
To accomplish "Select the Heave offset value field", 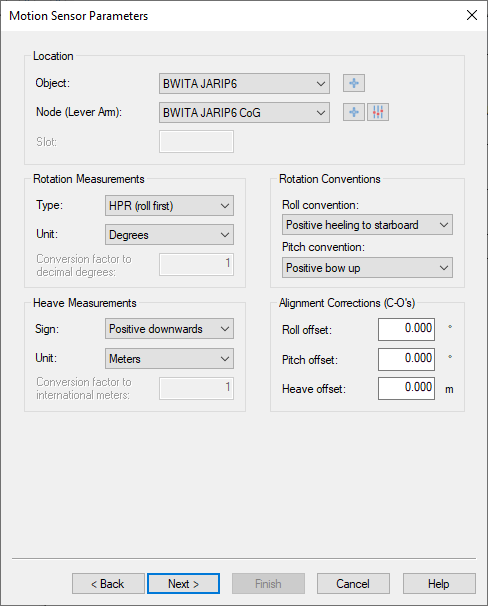I will [406, 388].
